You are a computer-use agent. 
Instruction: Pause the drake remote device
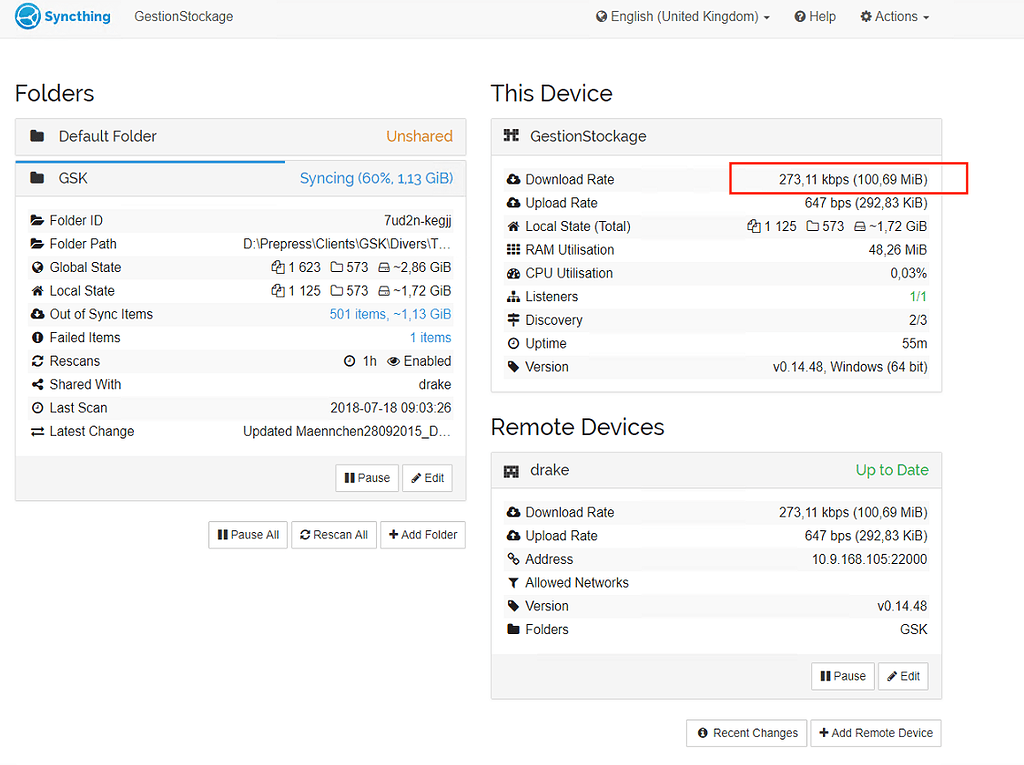(843, 676)
